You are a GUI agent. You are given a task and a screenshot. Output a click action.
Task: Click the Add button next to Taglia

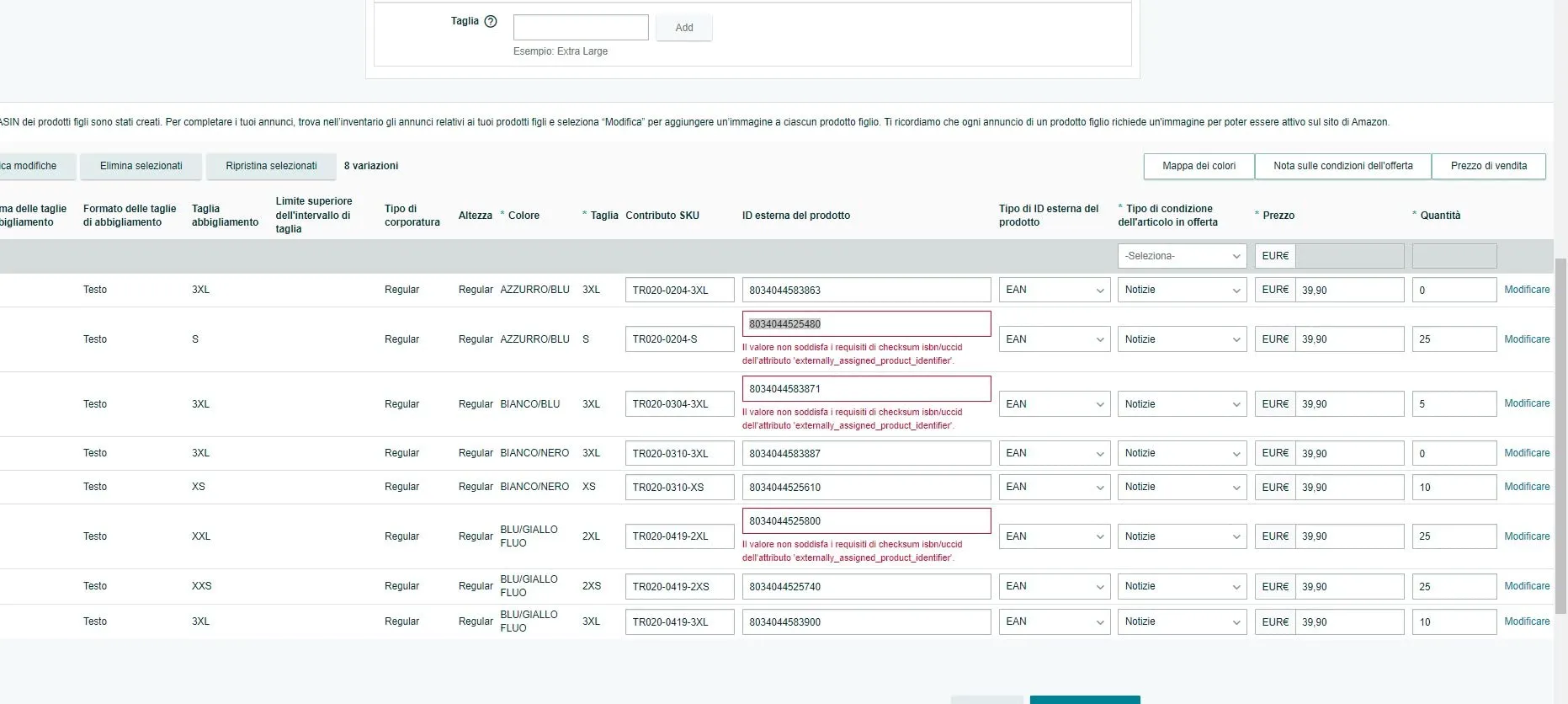click(684, 28)
